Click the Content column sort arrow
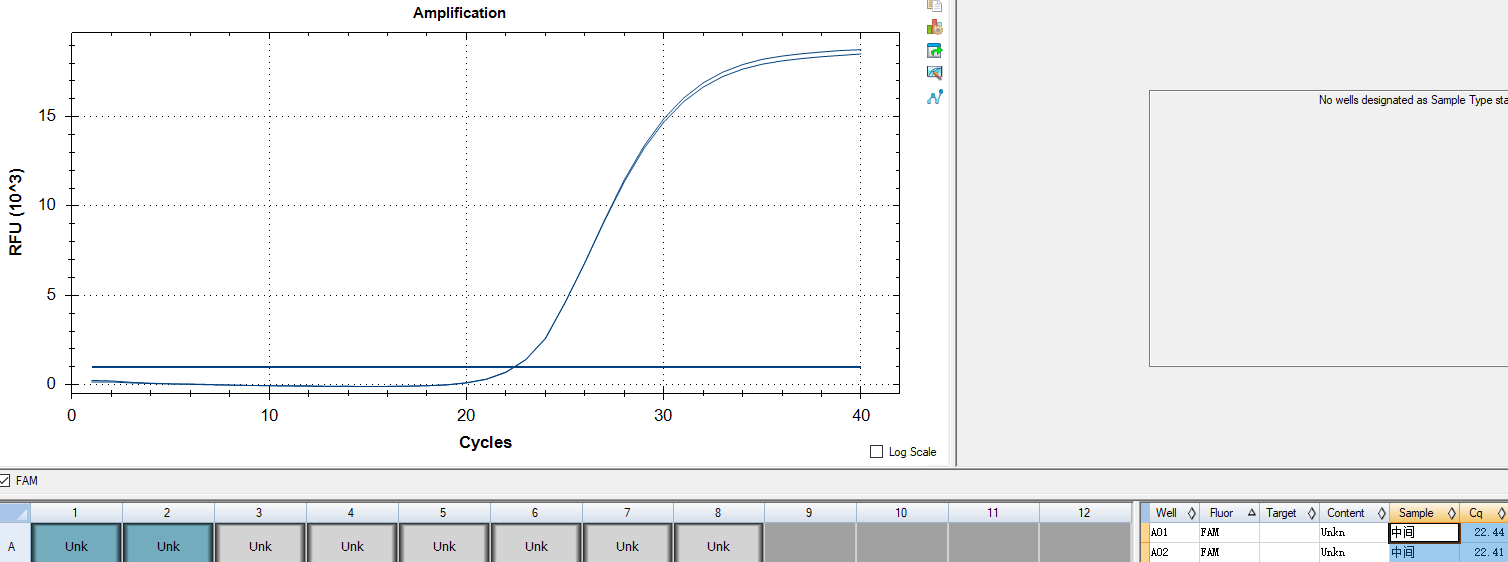 pyautogui.click(x=1381, y=513)
